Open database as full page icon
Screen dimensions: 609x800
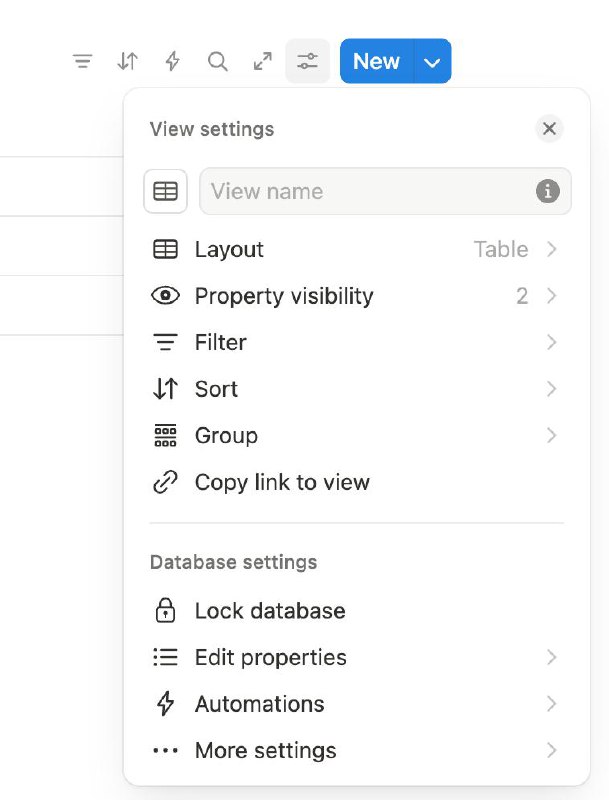tap(263, 61)
